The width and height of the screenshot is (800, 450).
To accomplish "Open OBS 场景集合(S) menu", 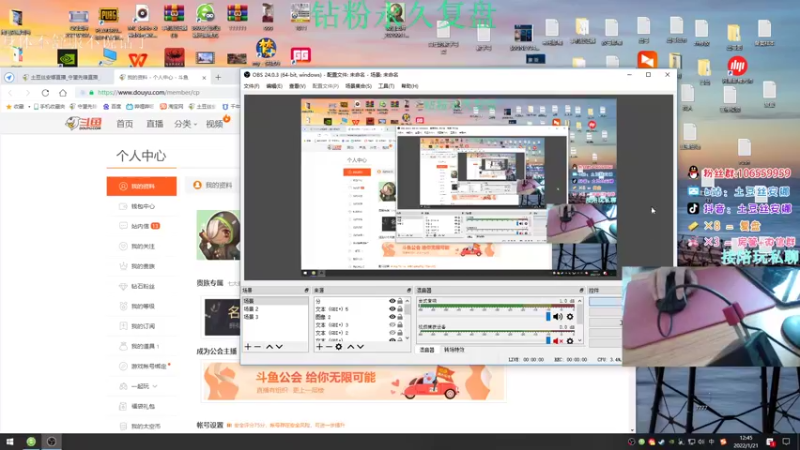I will pos(358,86).
